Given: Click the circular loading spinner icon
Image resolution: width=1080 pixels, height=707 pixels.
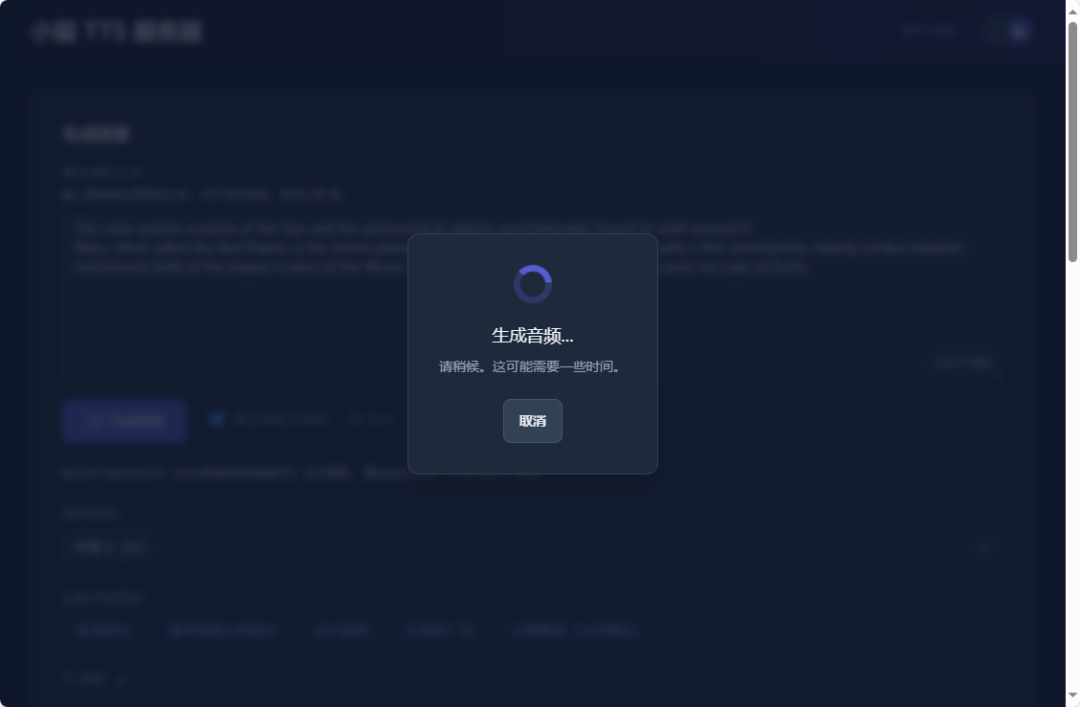Looking at the screenshot, I should (x=532, y=284).
